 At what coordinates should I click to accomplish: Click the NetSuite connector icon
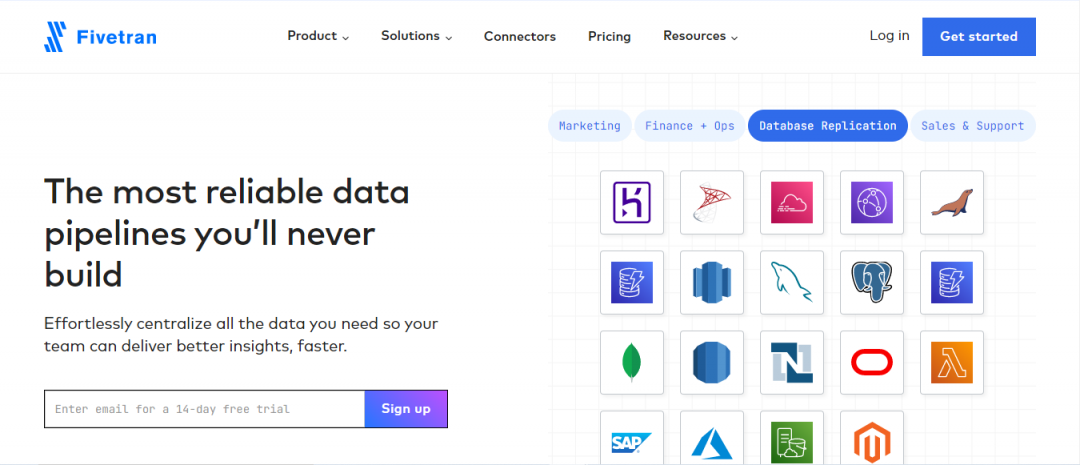click(x=792, y=362)
